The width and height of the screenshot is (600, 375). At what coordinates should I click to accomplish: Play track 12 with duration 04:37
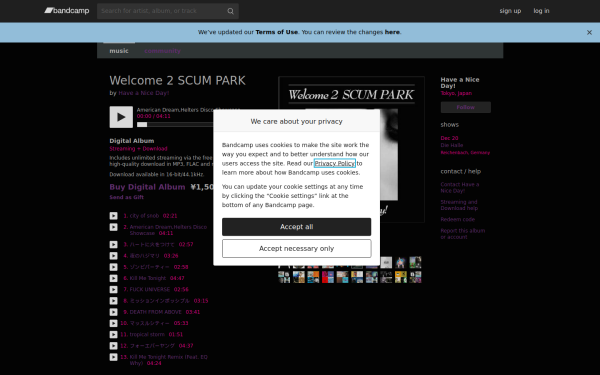tap(114, 346)
